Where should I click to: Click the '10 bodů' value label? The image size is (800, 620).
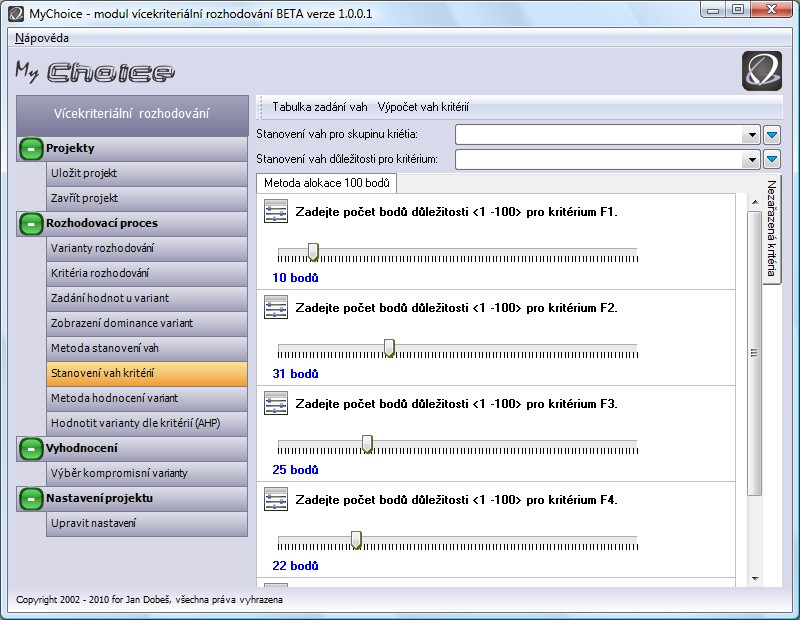(x=295, y=278)
